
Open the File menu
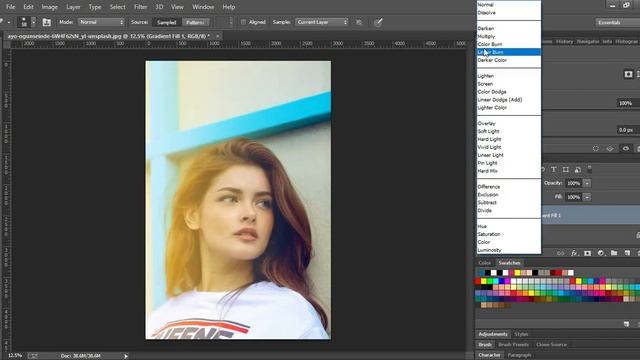(x=10, y=7)
